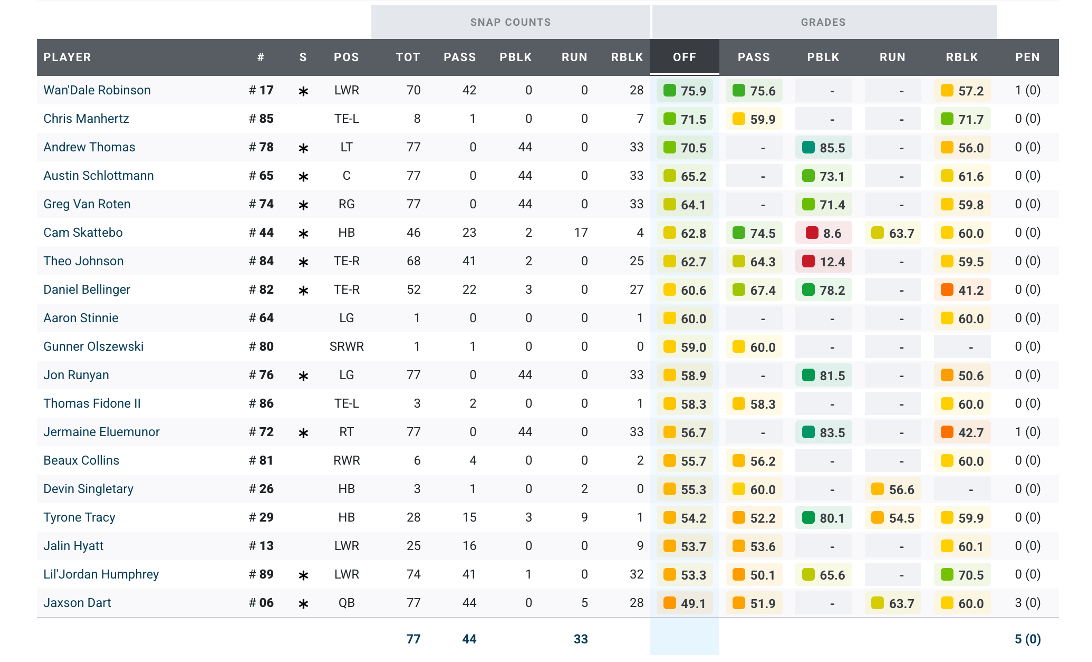Click Daniel Bellinger's 41.2 RBLK grade badge
Viewport: 1092px width, 662px height.
961,291
